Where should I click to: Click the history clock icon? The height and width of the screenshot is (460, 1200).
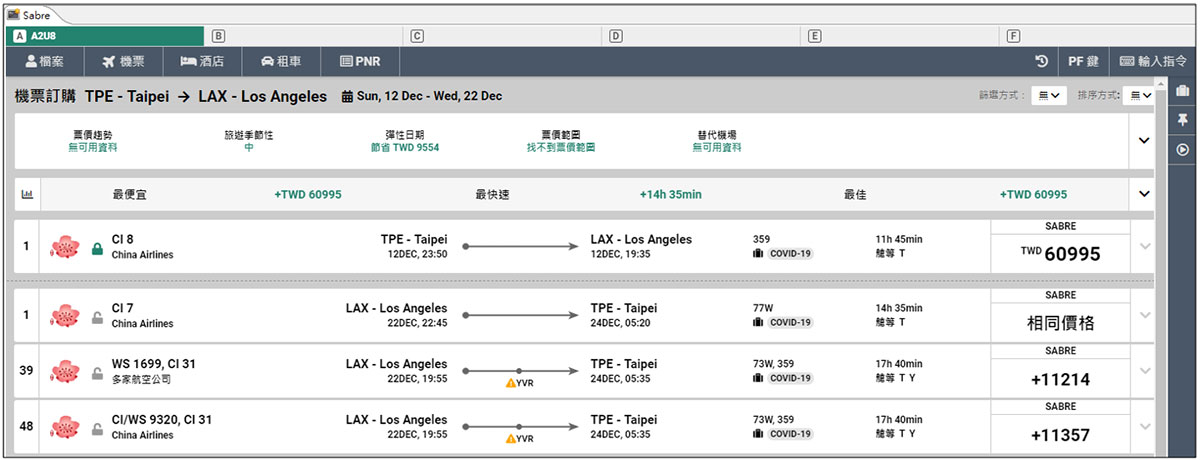point(1041,61)
